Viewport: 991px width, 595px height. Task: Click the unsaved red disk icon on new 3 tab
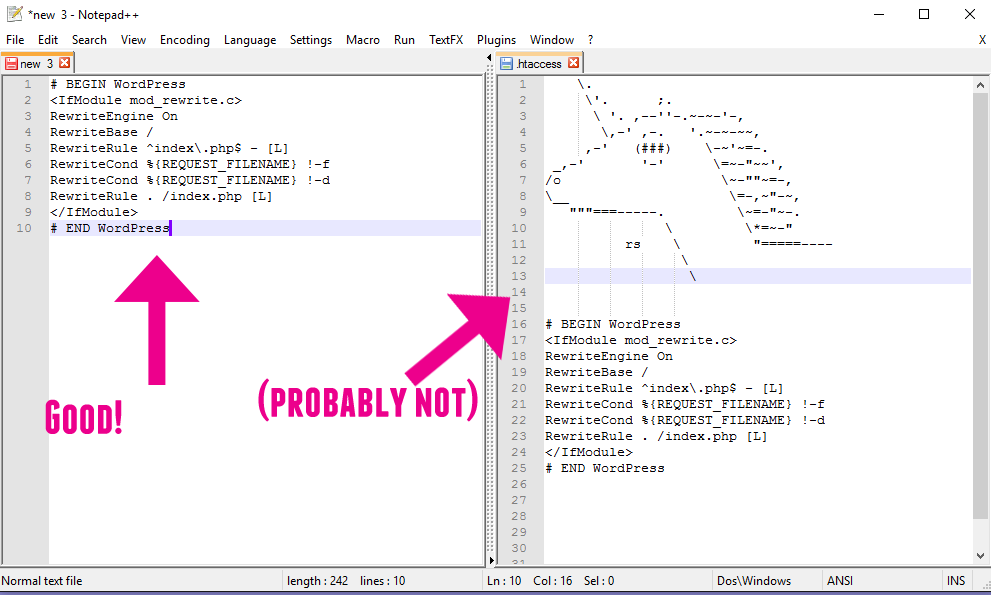point(11,63)
